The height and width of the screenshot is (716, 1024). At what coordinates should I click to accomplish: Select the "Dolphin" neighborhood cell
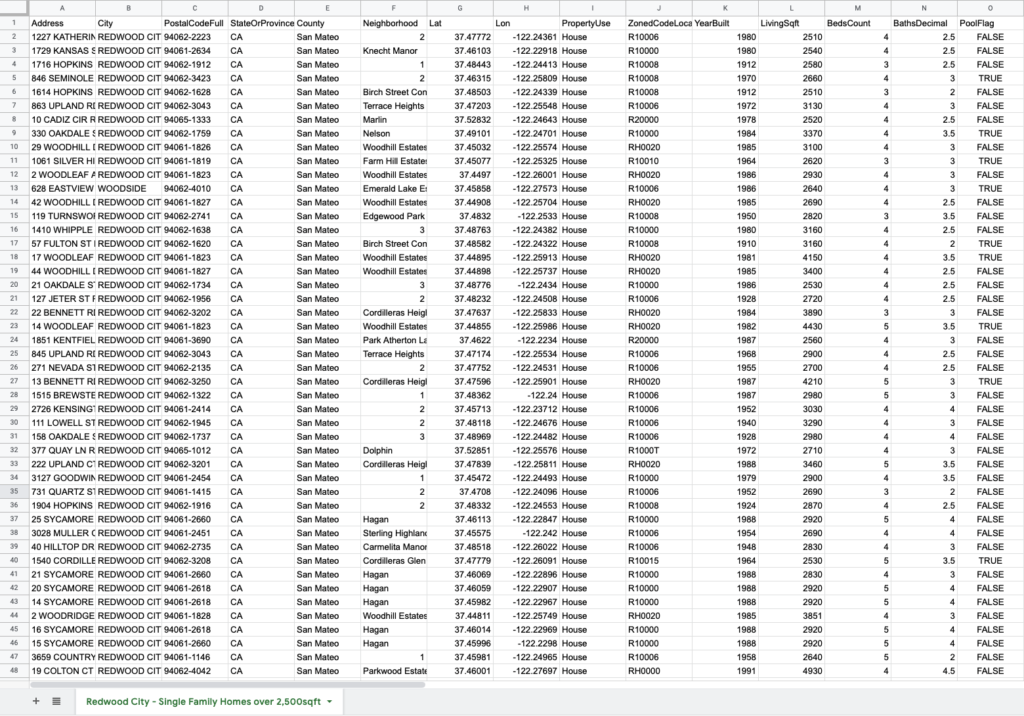coord(394,450)
